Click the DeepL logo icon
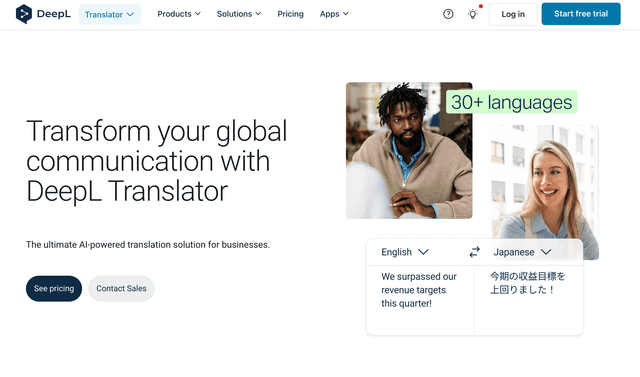 [24, 14]
